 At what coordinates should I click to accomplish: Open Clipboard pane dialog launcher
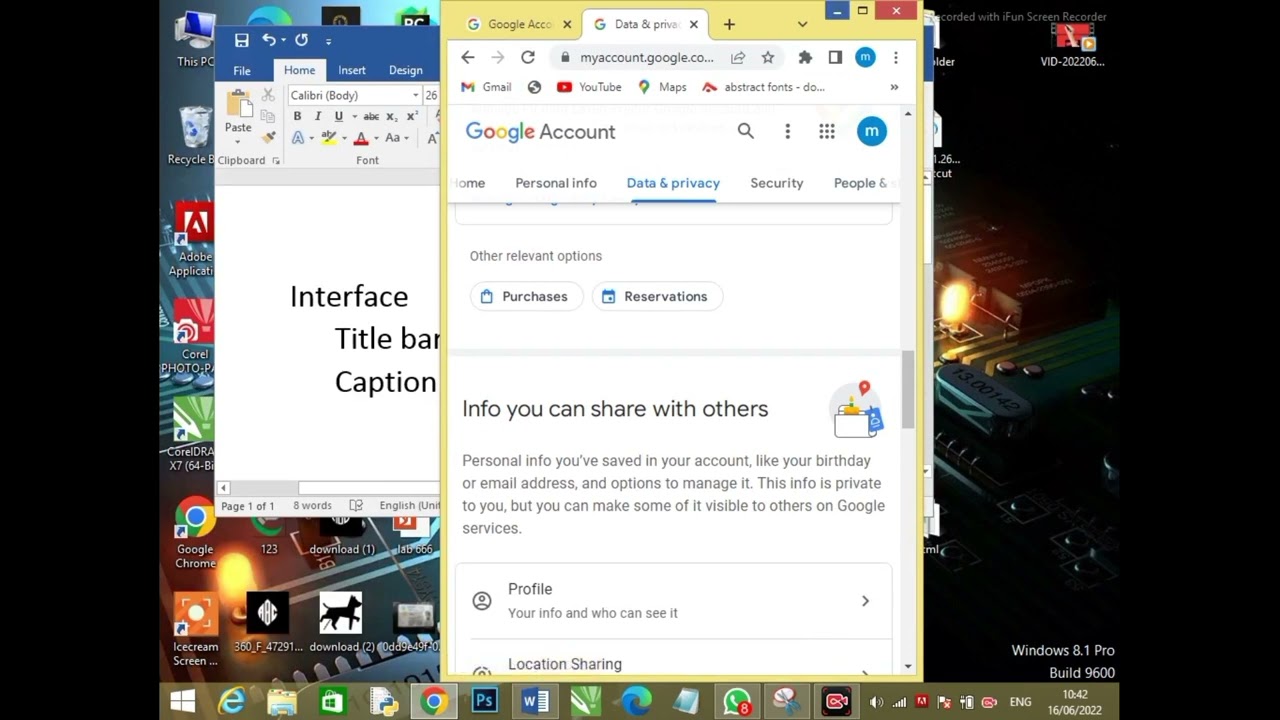tap(276, 160)
